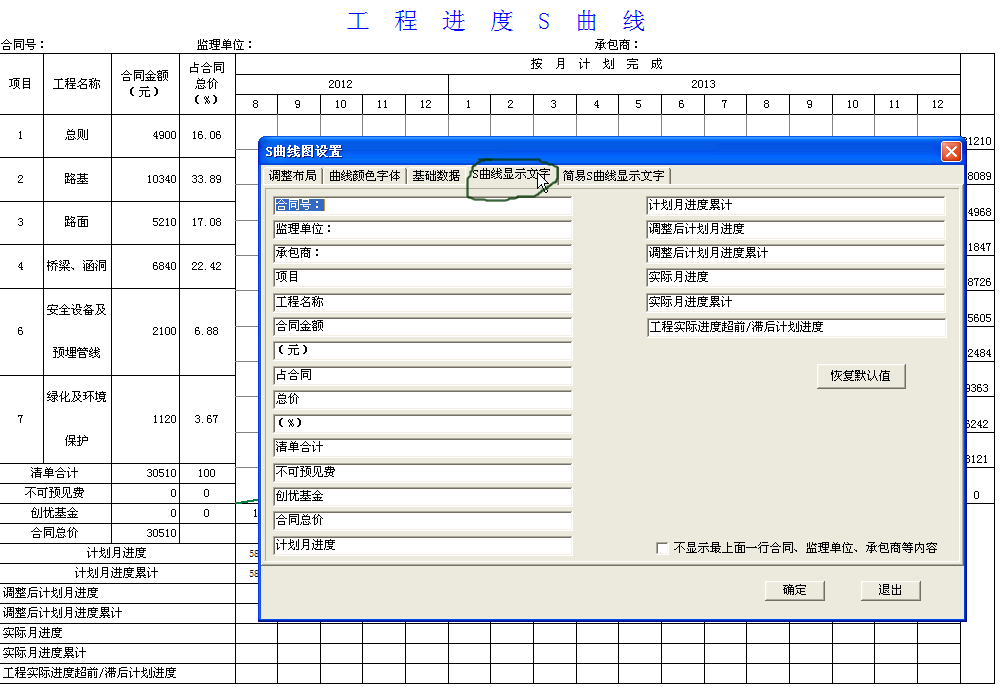Select the 调整后计划月进度累计 field in dialog
1006x691 pixels.
(796, 253)
